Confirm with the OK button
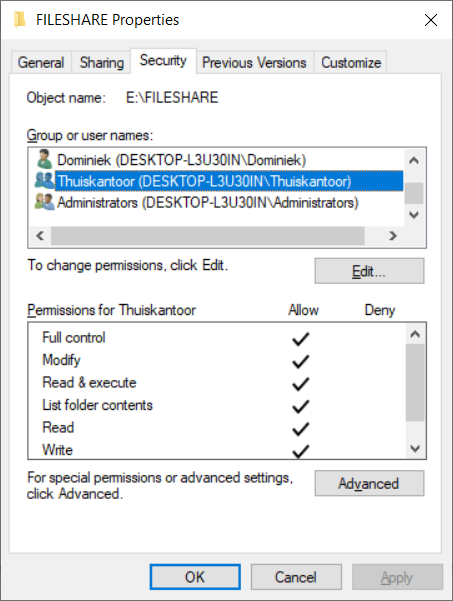The height and width of the screenshot is (601, 453). [195, 577]
